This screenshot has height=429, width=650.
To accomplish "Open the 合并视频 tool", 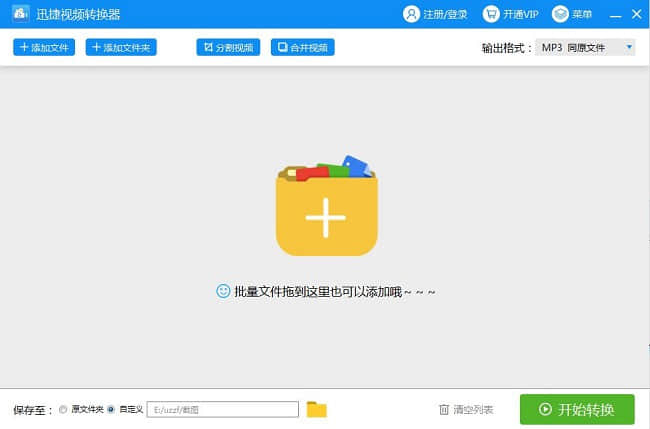I will pyautogui.click(x=303, y=47).
